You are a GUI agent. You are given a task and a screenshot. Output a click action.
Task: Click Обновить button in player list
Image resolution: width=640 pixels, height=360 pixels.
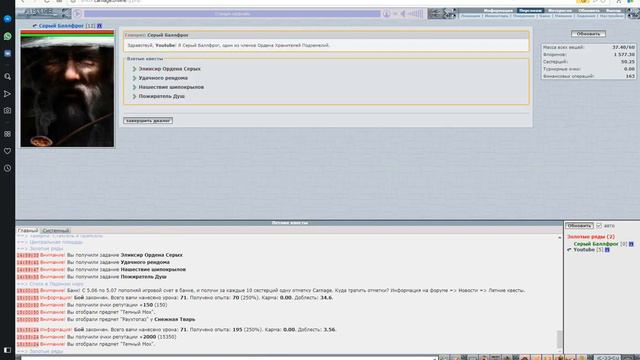point(579,226)
